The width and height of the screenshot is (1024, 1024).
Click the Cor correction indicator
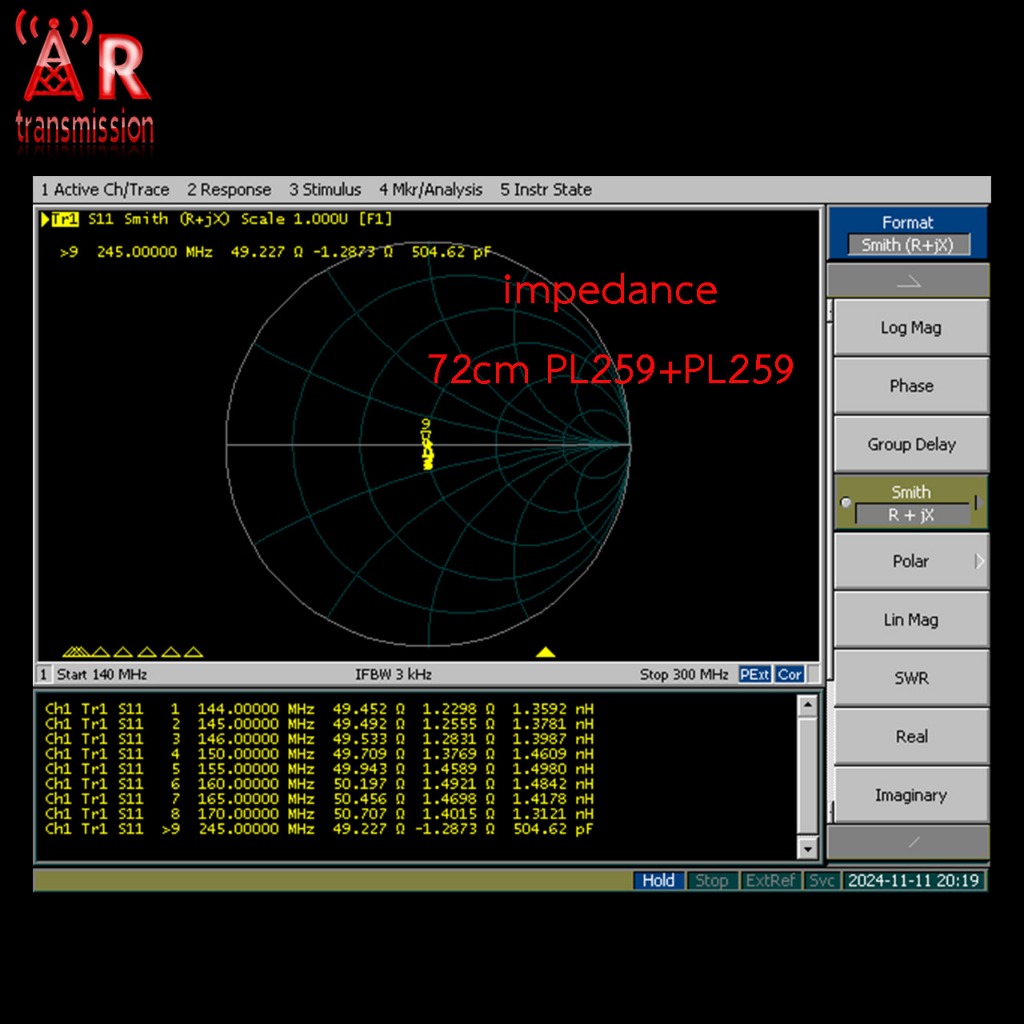click(x=789, y=674)
